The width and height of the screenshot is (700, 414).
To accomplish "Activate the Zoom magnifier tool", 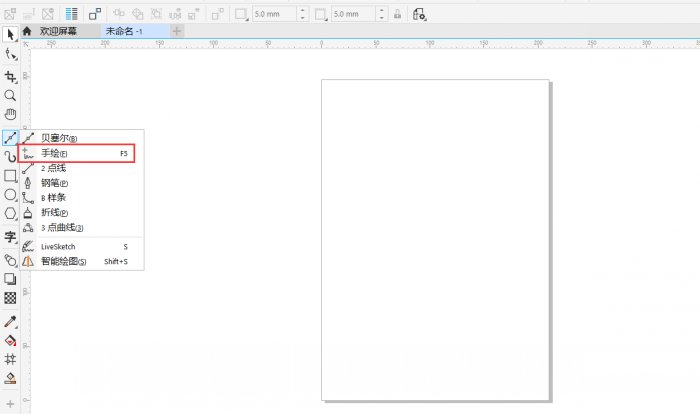I will [10, 96].
